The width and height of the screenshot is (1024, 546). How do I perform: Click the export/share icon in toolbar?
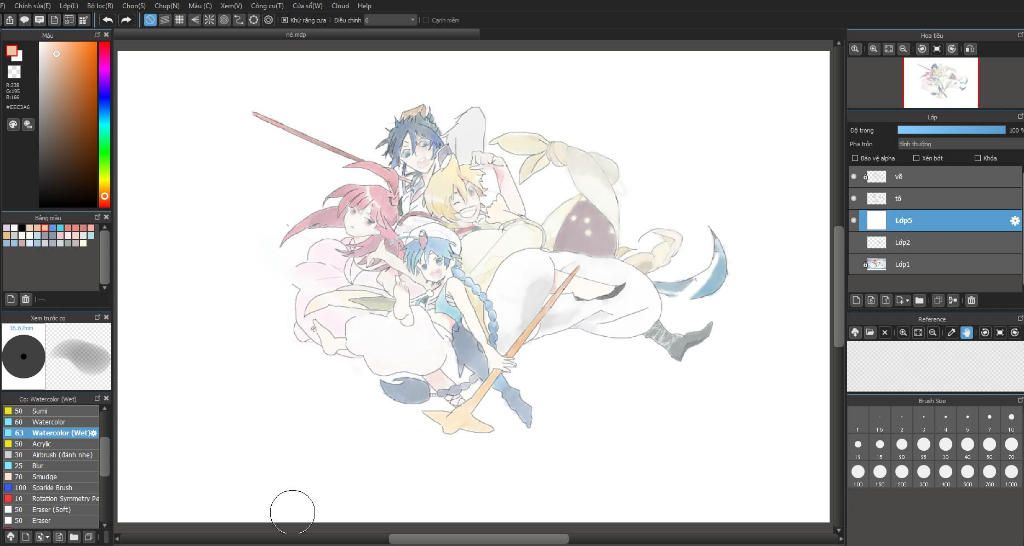[10, 20]
